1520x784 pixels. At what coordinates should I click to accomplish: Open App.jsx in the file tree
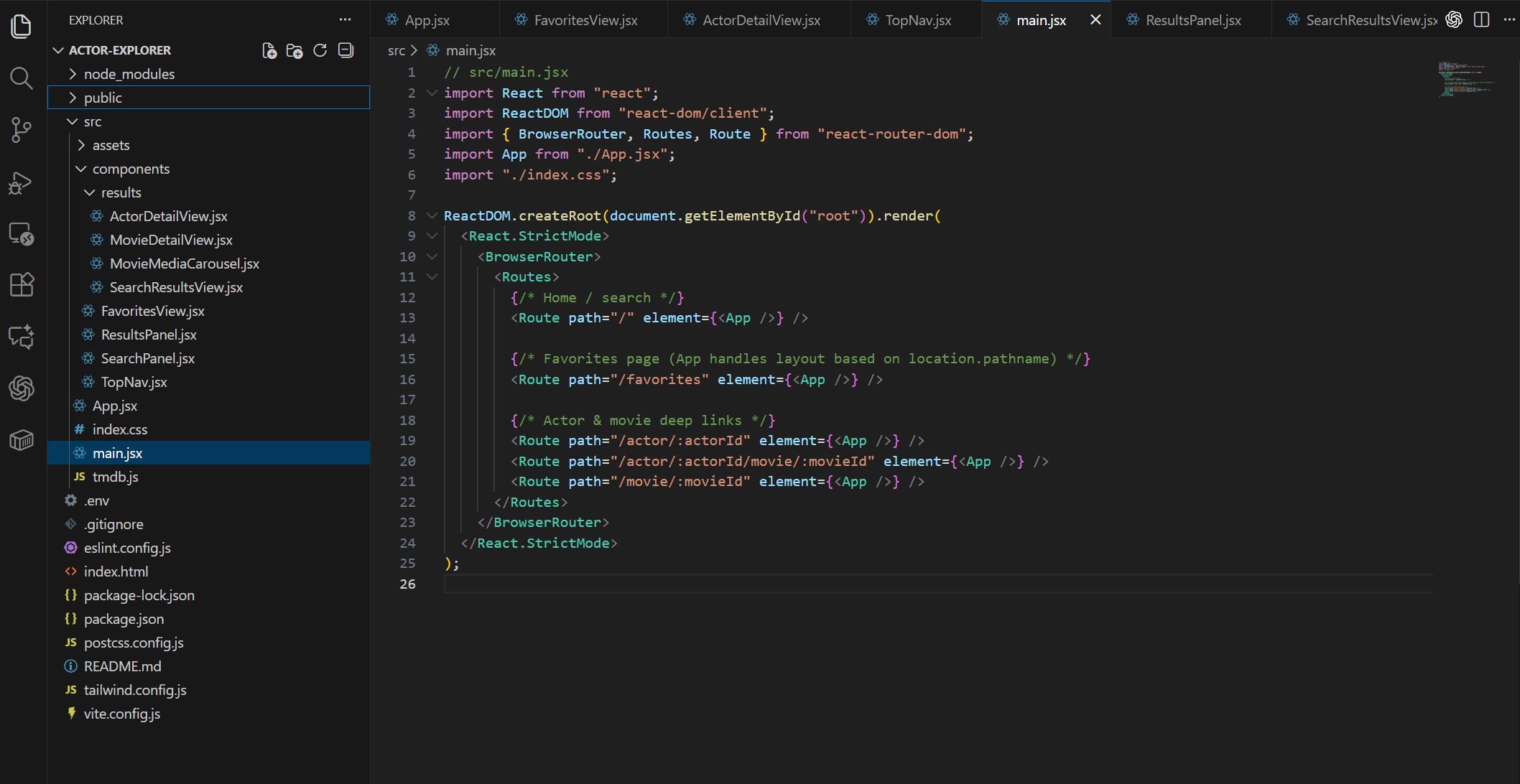point(208,406)
